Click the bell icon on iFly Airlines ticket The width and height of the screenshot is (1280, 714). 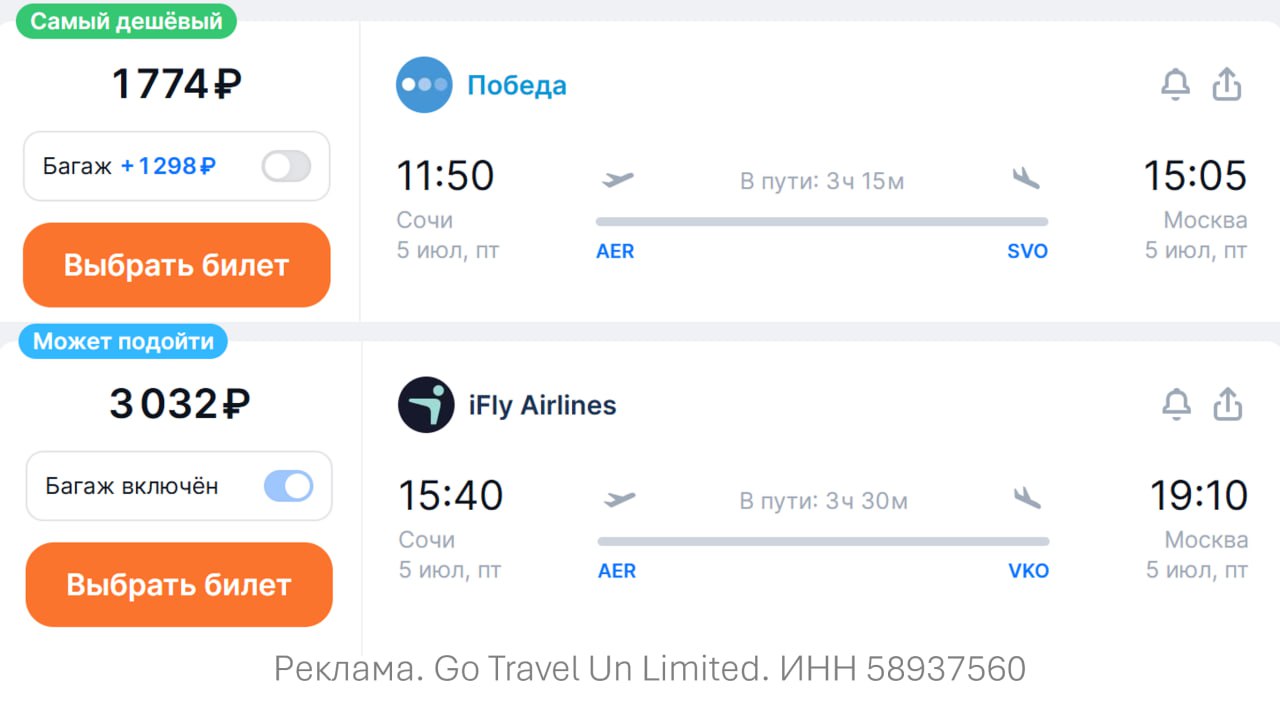tap(1177, 405)
